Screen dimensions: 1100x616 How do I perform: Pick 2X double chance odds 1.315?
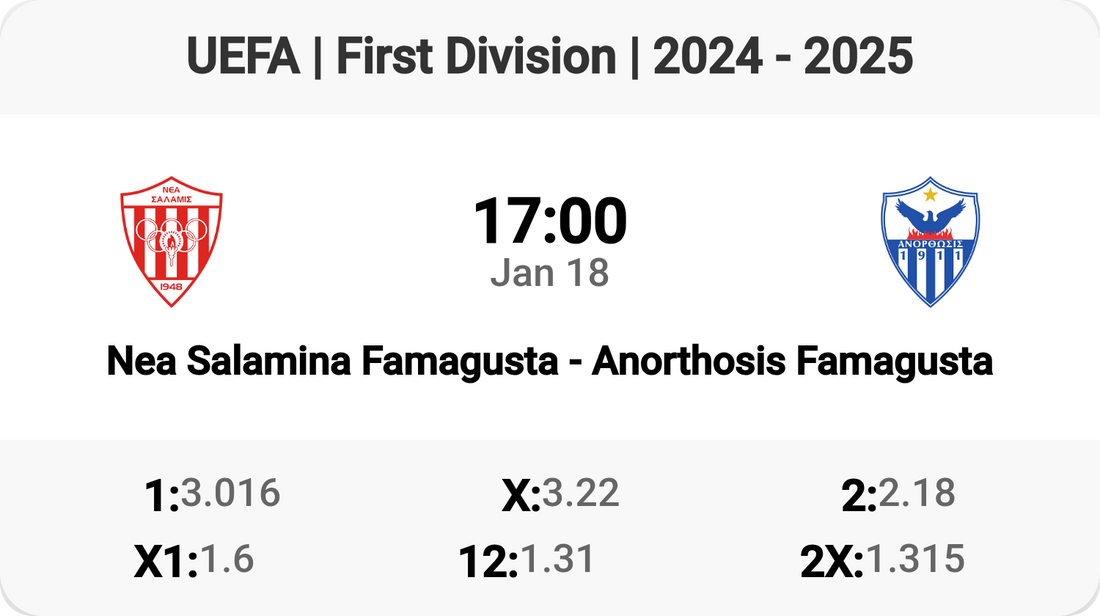(915, 560)
